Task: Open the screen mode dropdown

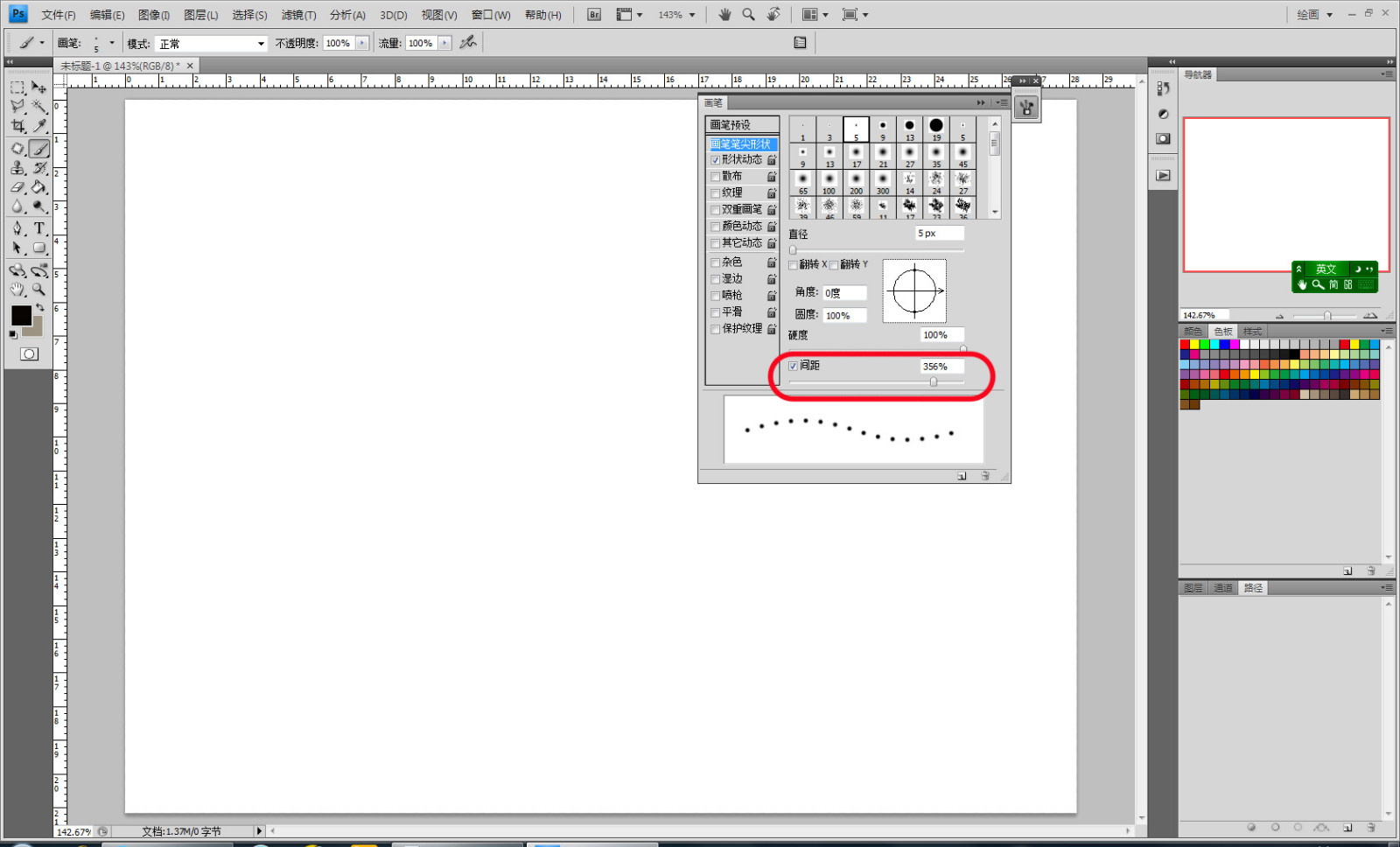Action: [854, 15]
